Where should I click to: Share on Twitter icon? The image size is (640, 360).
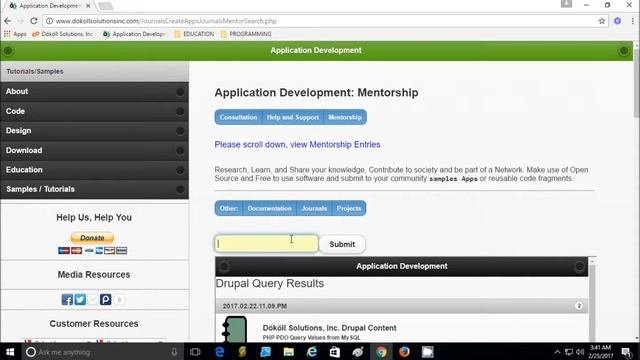[80, 300]
